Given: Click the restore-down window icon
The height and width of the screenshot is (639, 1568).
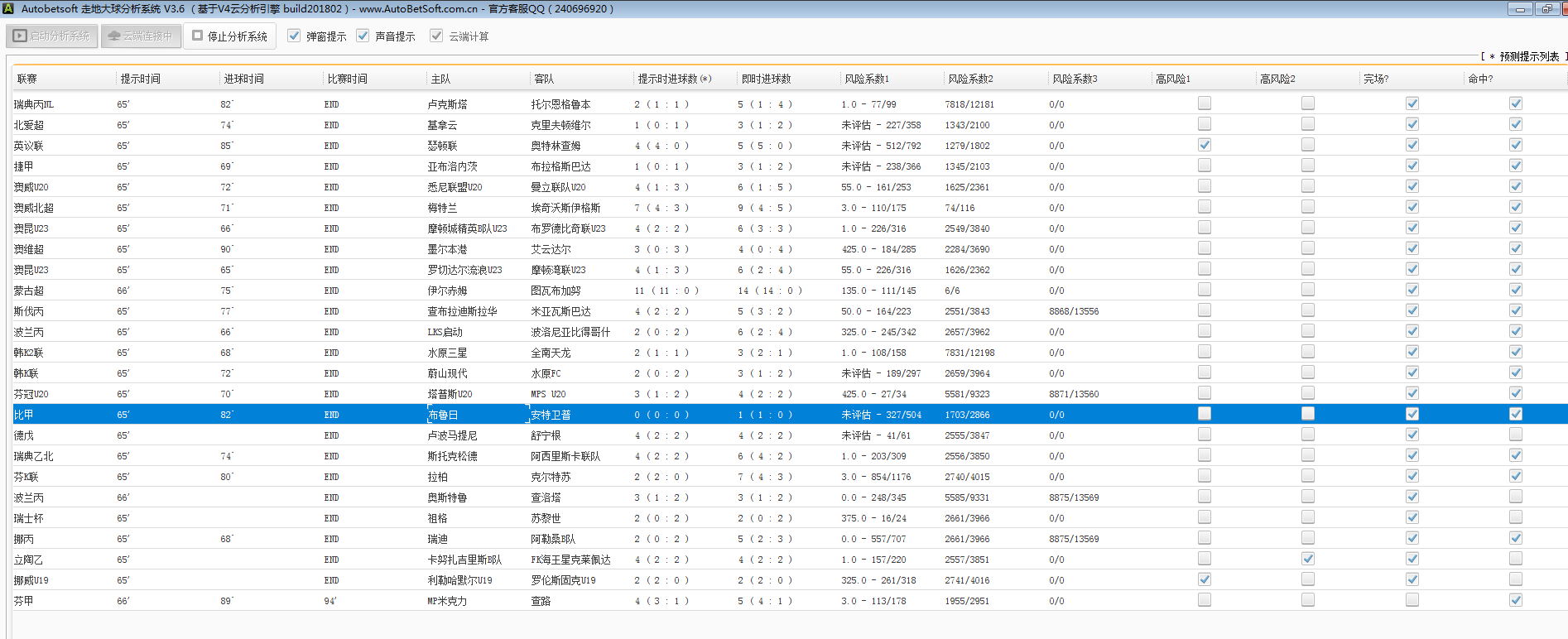Looking at the screenshot, I should [x=1546, y=9].
